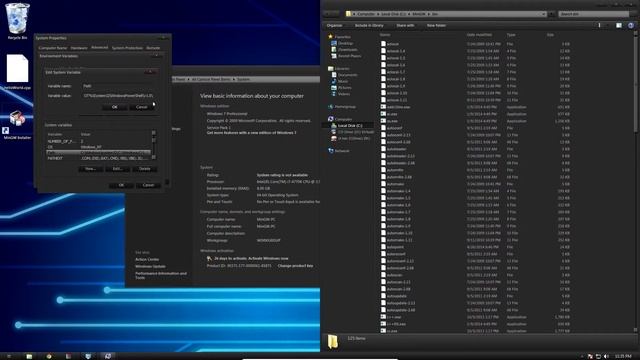Open the File Explorer taskbar icon
The height and width of the screenshot is (360, 640).
[29, 356]
